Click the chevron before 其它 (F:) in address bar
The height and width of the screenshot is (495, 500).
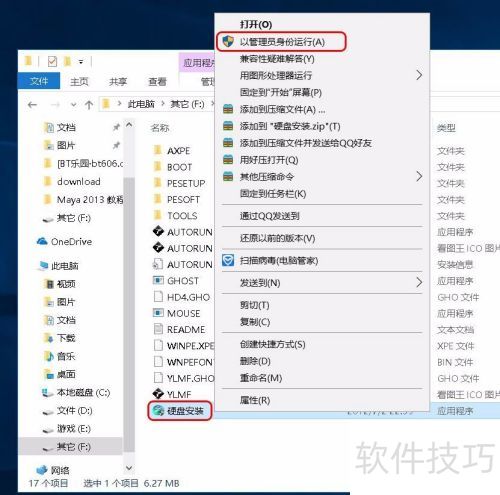[x=163, y=104]
